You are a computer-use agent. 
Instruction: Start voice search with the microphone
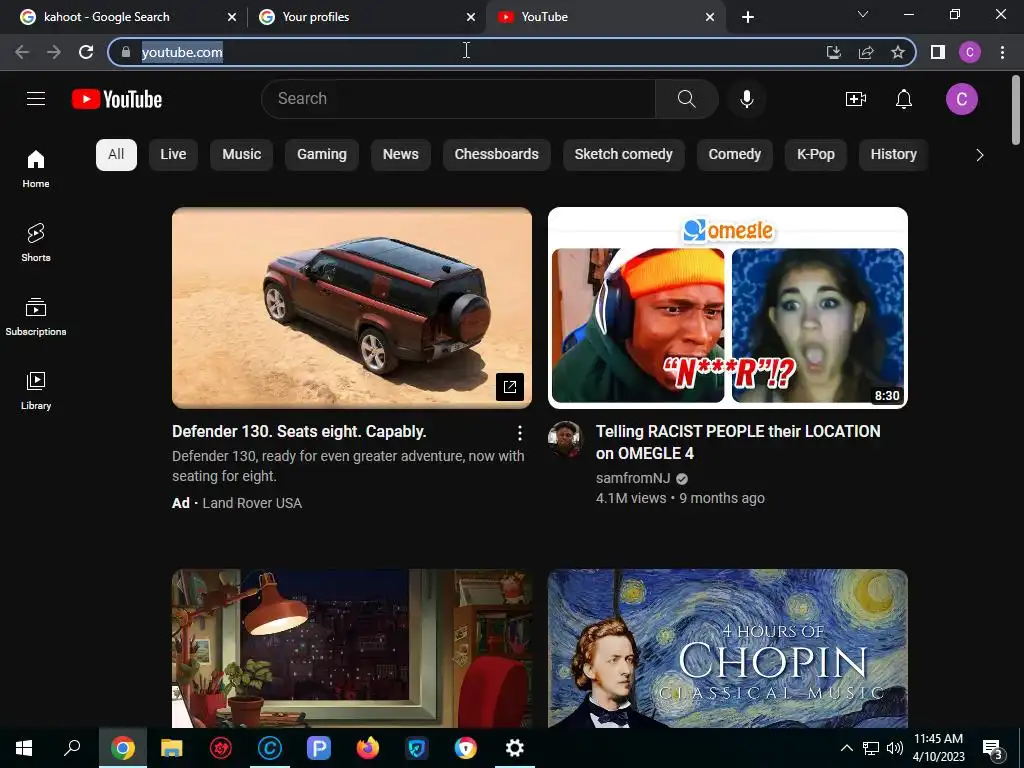[746, 99]
